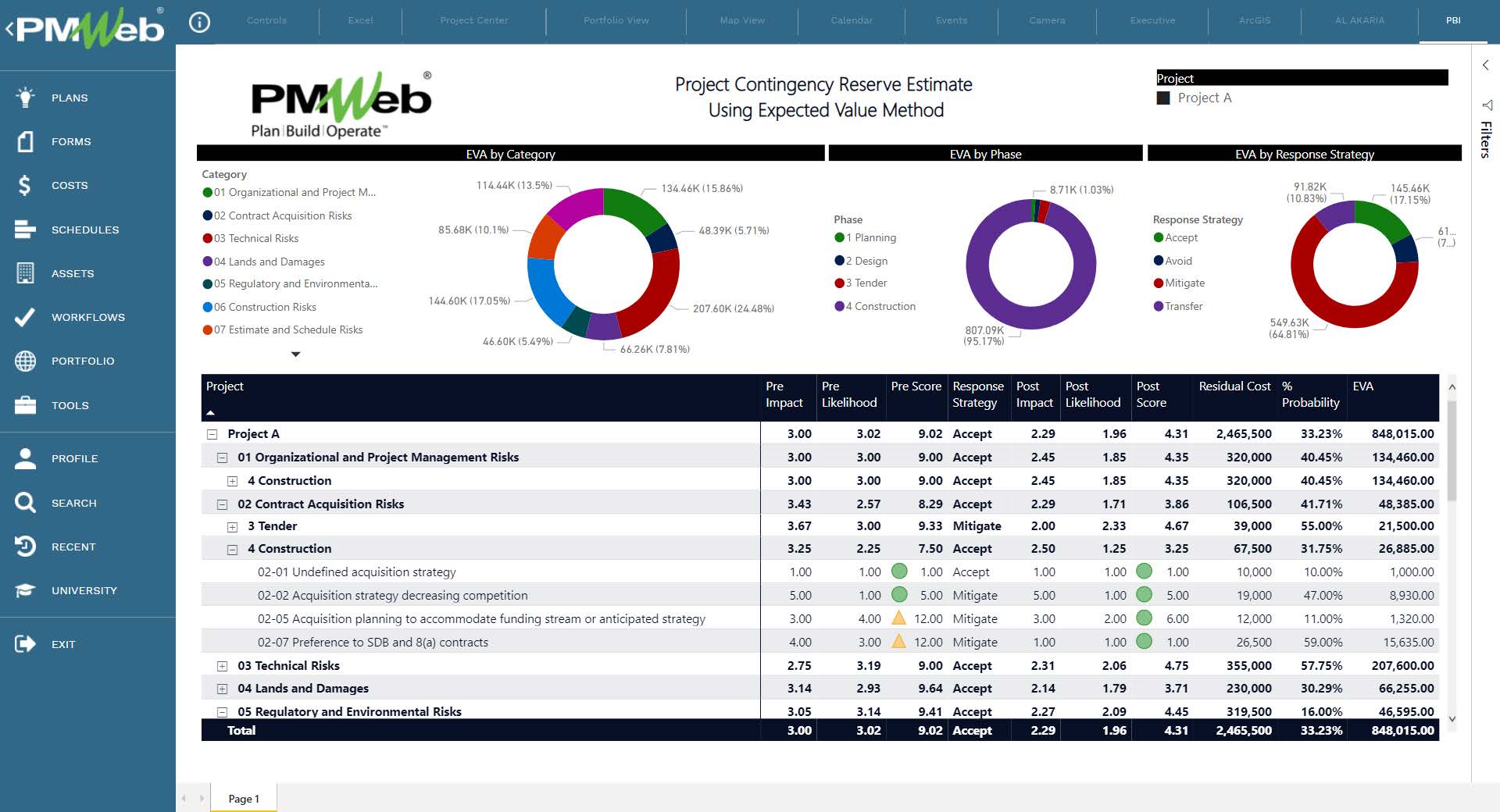This screenshot has width=1500, height=812.
Task: Switch to the Project Center tab
Action: coord(473,20)
